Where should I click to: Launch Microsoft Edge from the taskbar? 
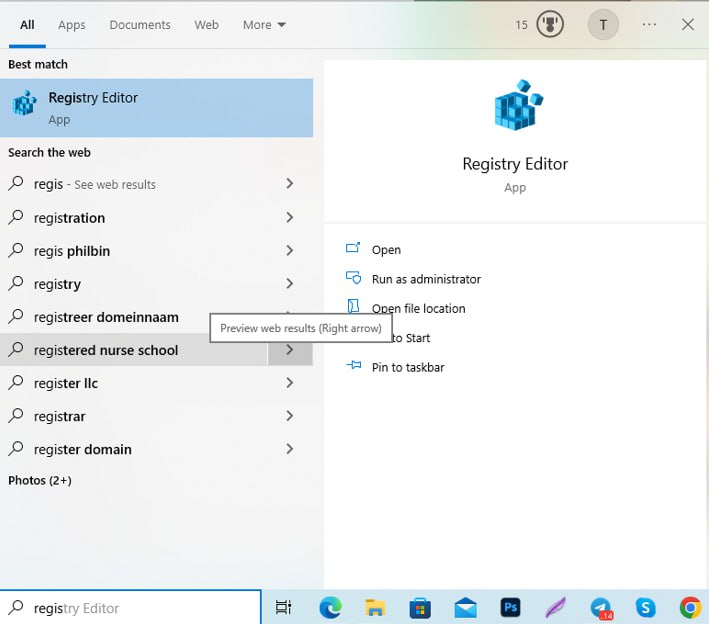pos(330,607)
